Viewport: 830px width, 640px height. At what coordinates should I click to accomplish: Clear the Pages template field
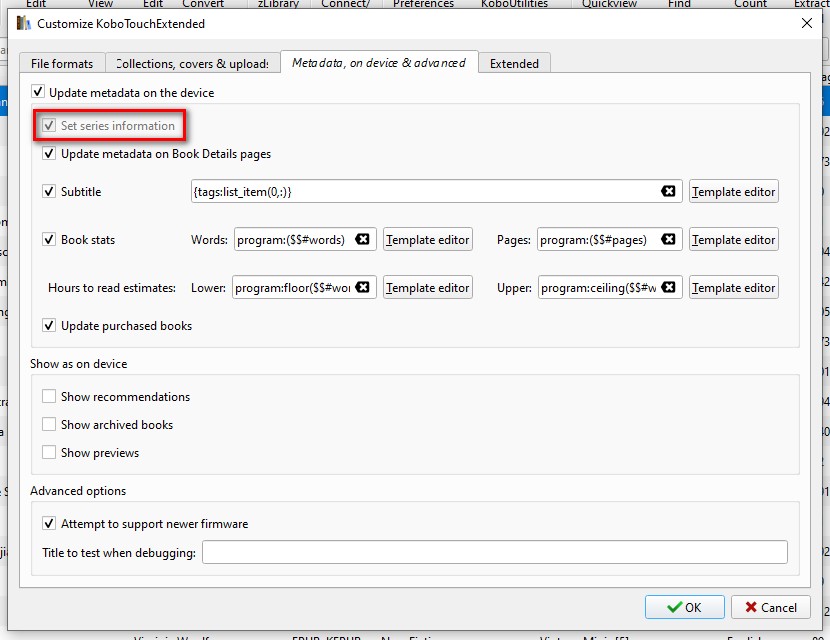click(668, 239)
